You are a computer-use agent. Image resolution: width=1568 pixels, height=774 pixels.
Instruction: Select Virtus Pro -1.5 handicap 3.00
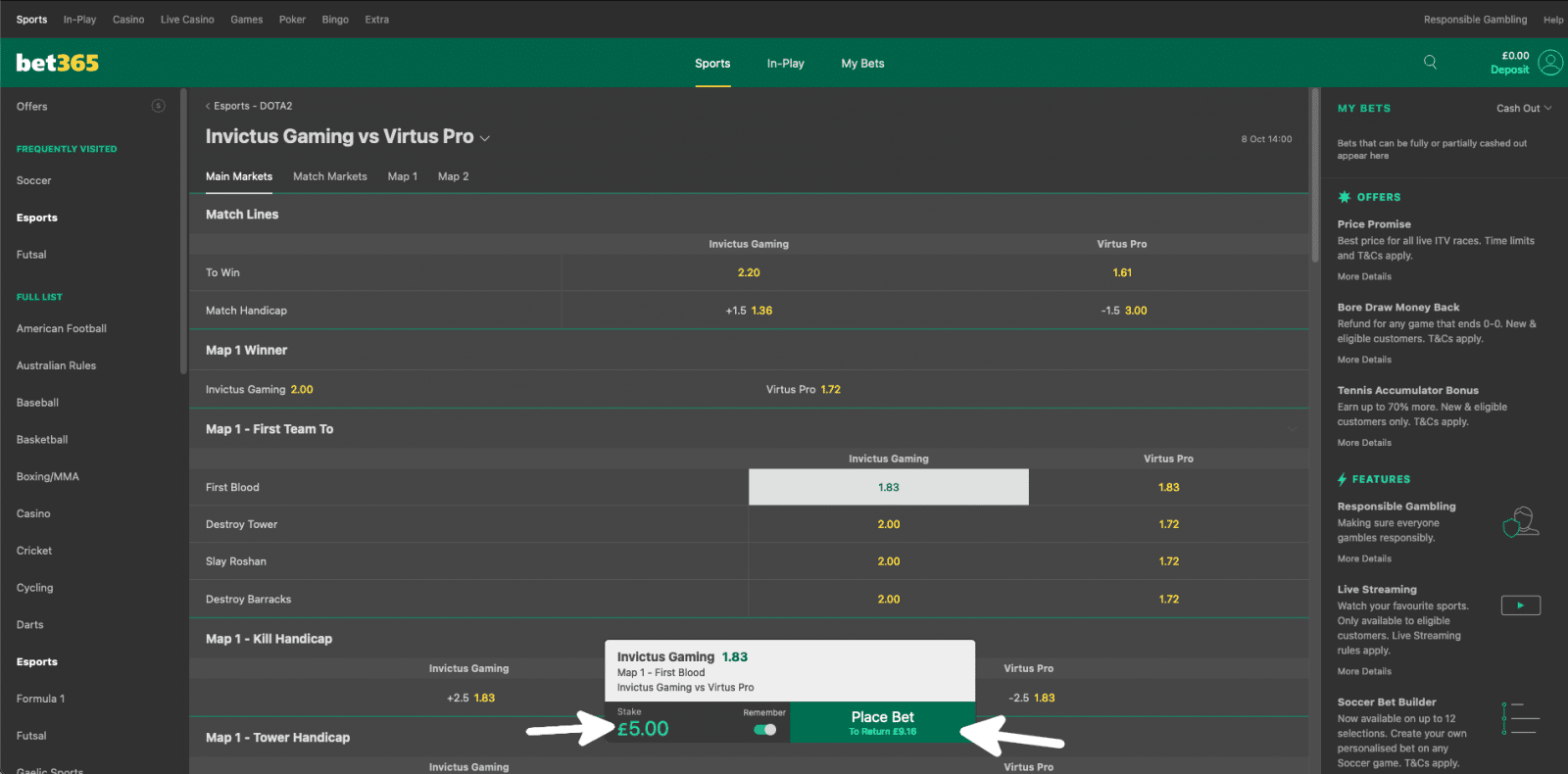click(x=1122, y=311)
